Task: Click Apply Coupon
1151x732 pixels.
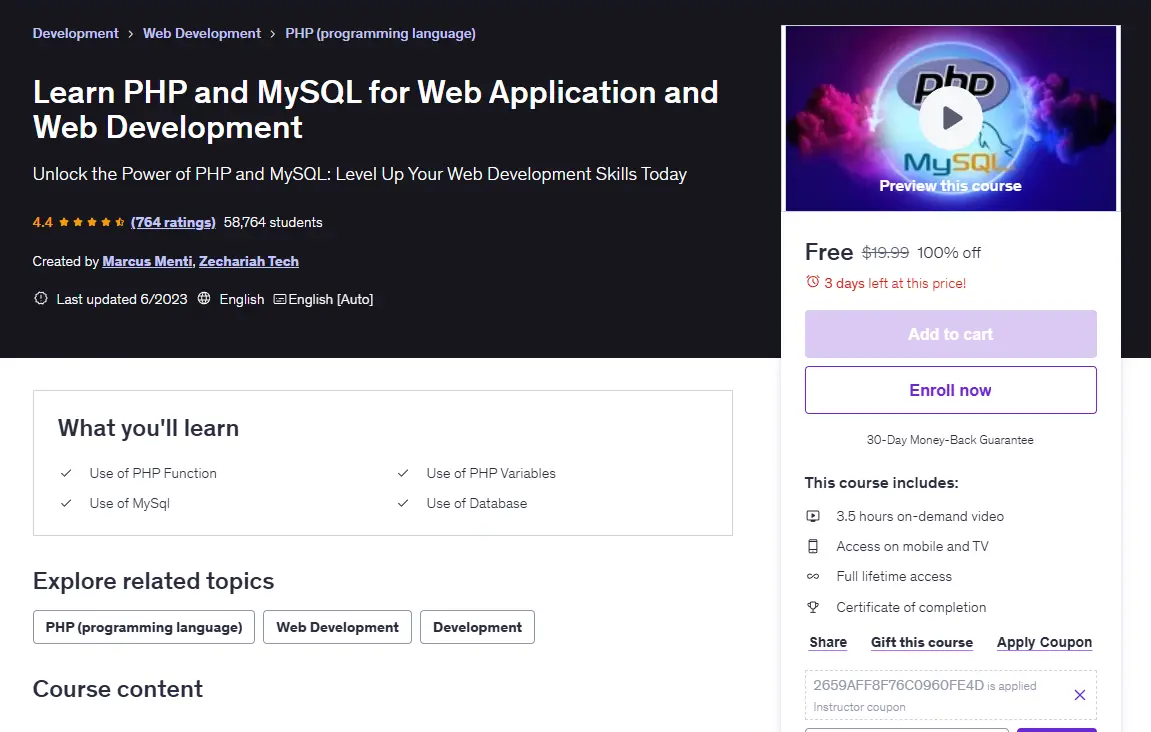Action: (1045, 642)
